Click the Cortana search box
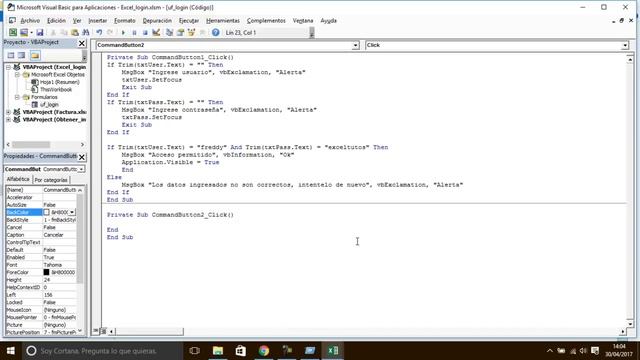The height and width of the screenshot is (360, 640). point(102,351)
